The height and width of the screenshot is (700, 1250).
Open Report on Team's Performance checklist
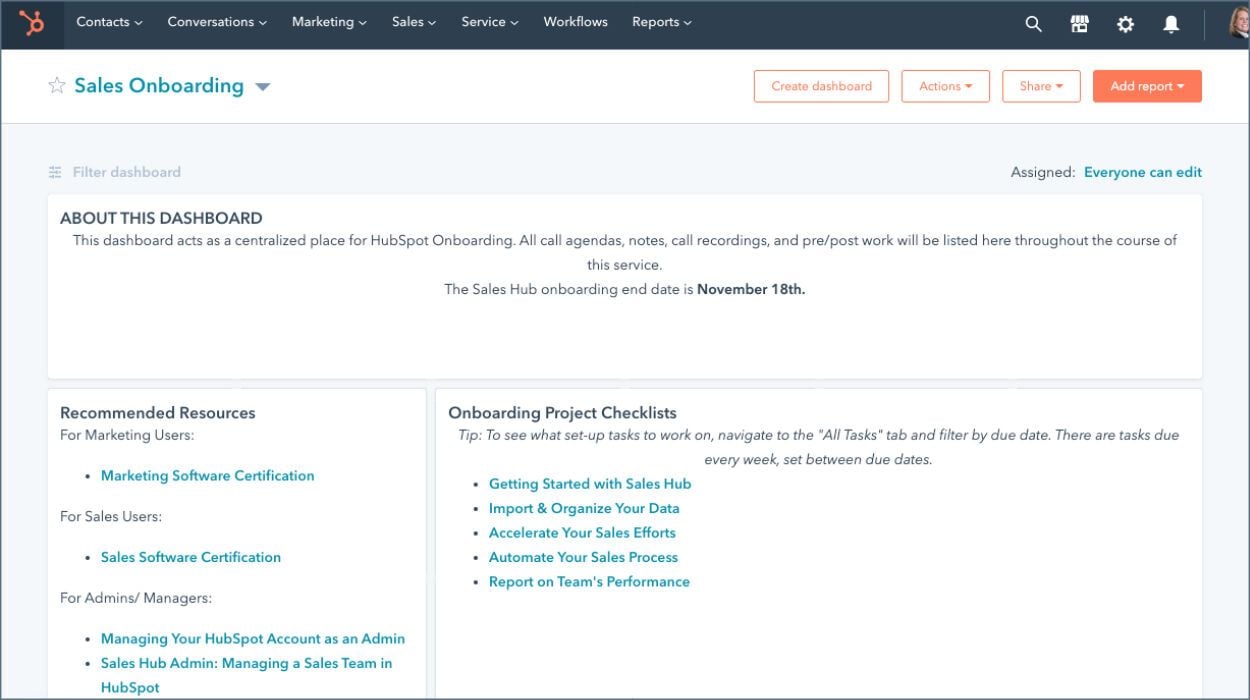point(589,582)
